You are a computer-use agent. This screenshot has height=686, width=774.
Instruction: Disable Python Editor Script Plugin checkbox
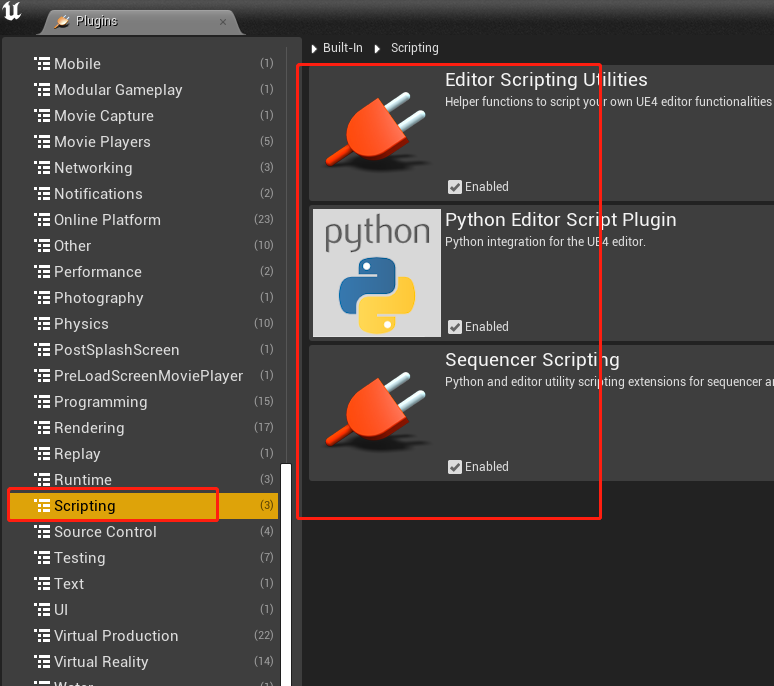(x=455, y=327)
